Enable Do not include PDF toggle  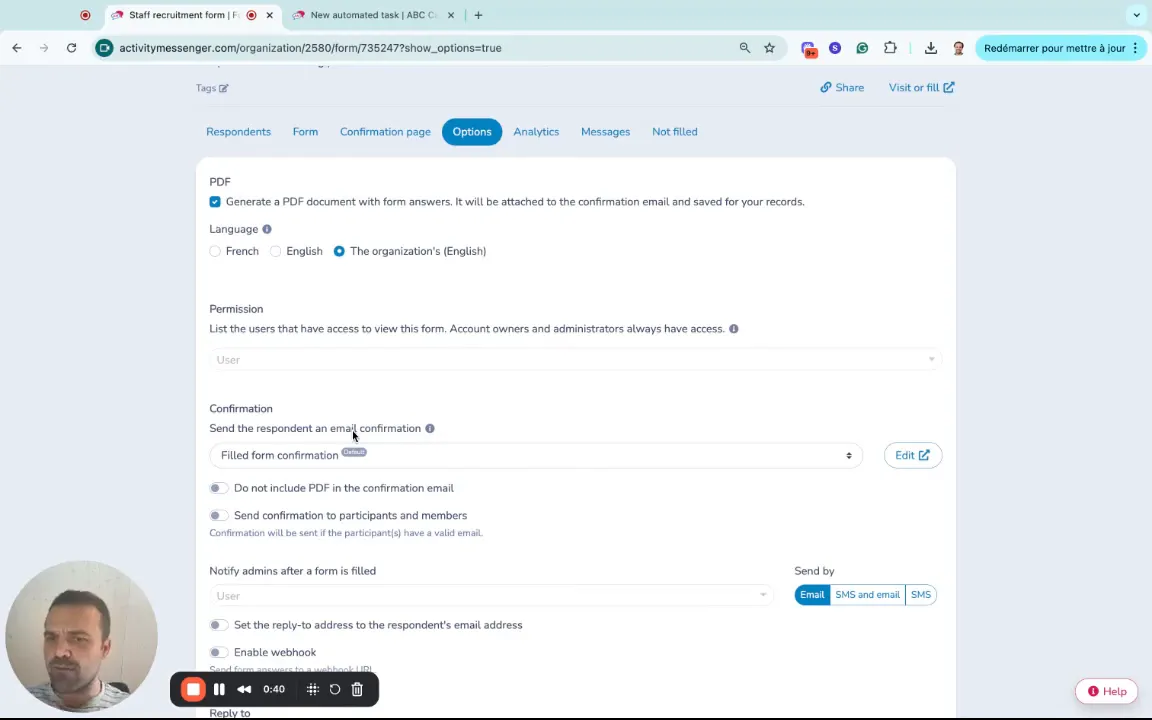pyautogui.click(x=217, y=488)
